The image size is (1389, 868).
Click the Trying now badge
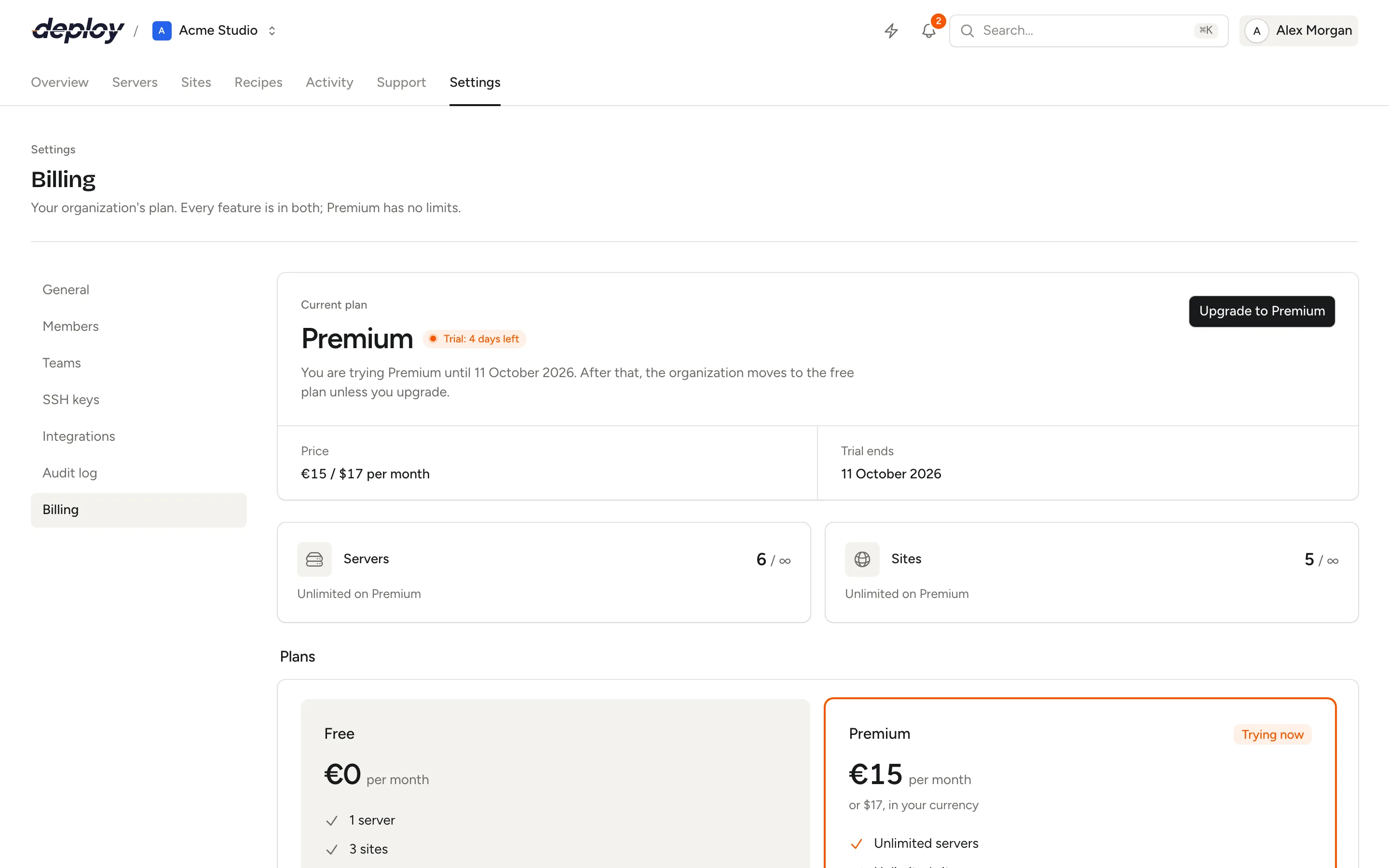(1272, 734)
